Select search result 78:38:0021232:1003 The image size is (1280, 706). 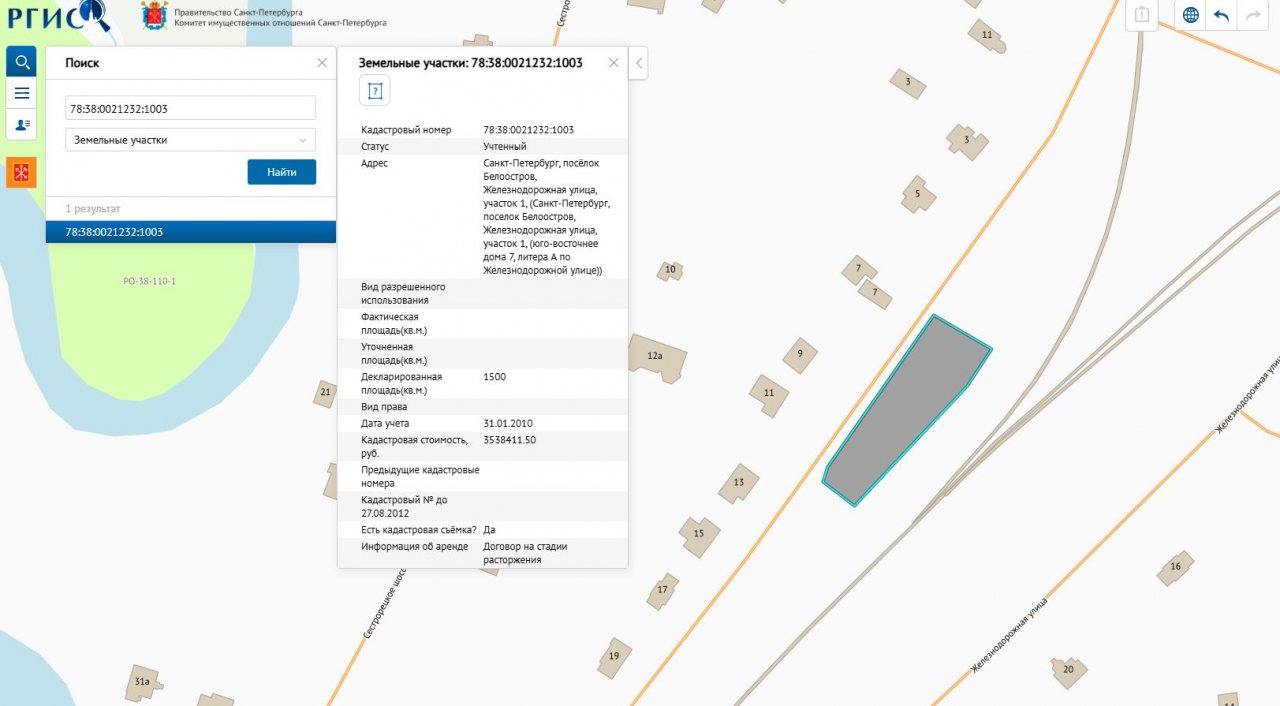pos(190,232)
